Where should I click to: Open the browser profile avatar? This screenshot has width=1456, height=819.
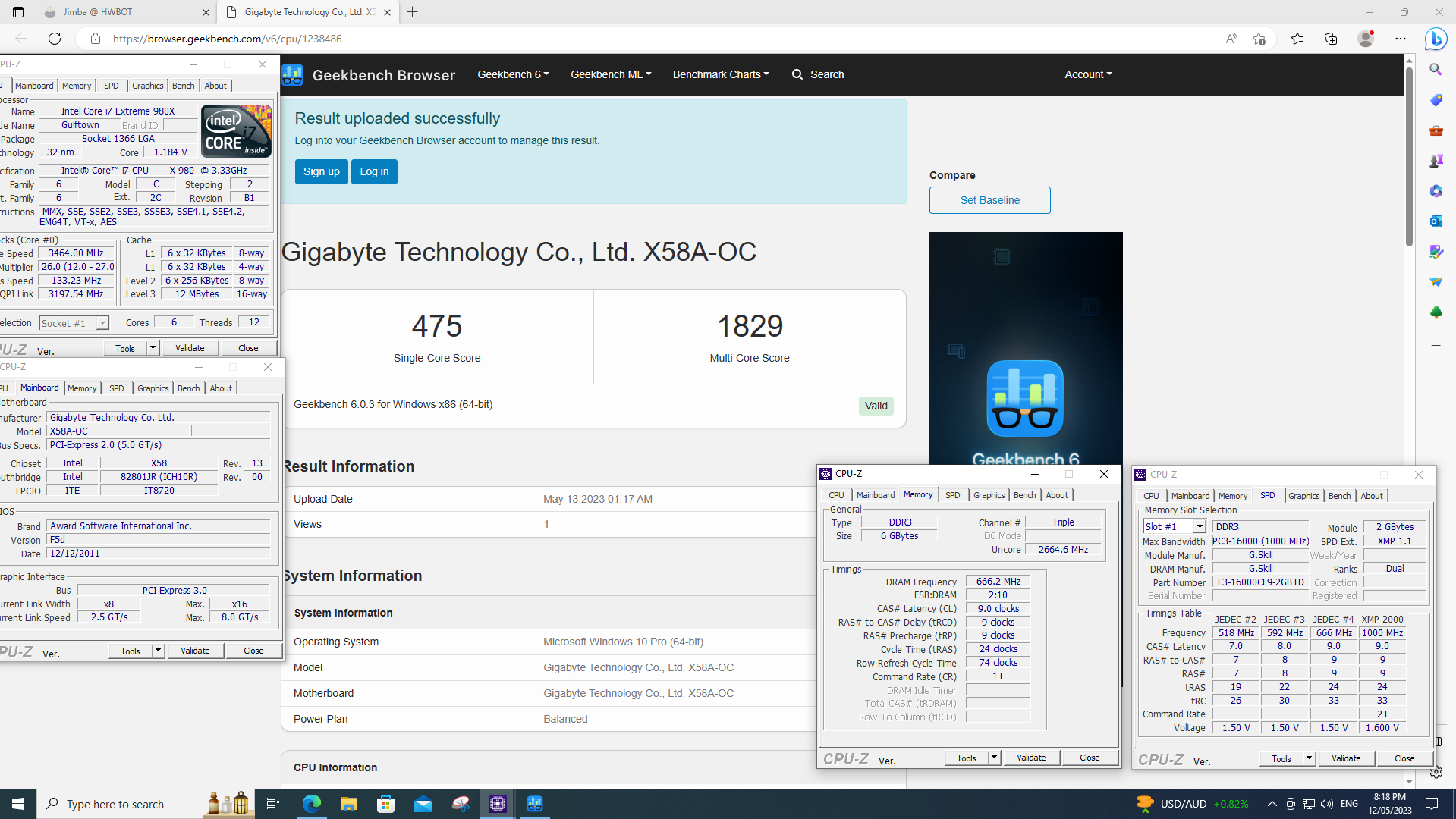pos(1366,39)
